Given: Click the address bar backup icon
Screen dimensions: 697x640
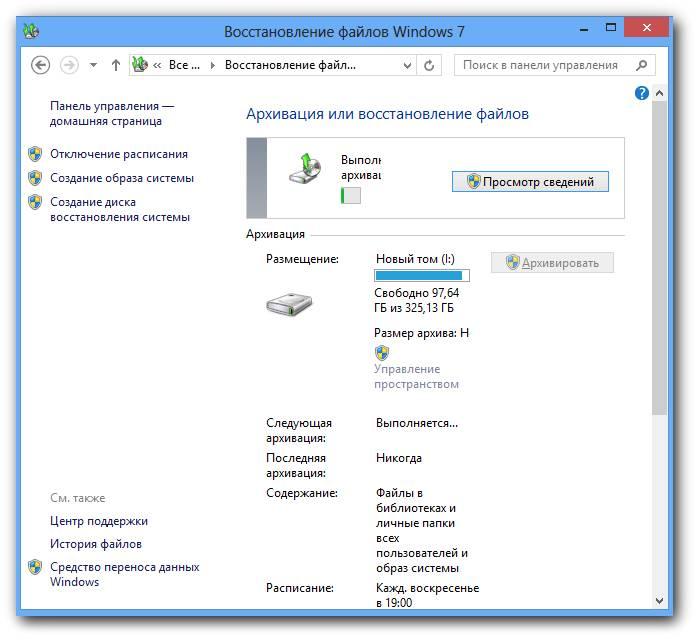Looking at the screenshot, I should [140, 65].
